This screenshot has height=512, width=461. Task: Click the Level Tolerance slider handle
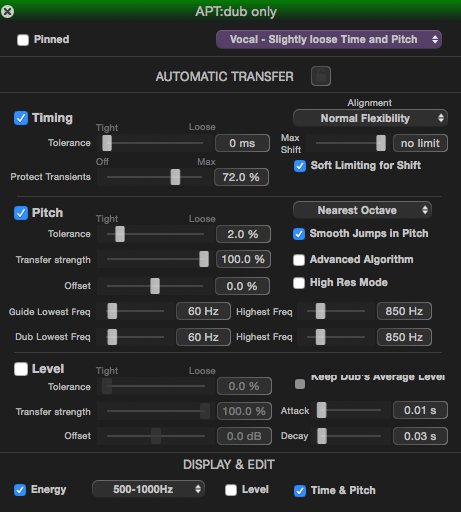pos(107,386)
